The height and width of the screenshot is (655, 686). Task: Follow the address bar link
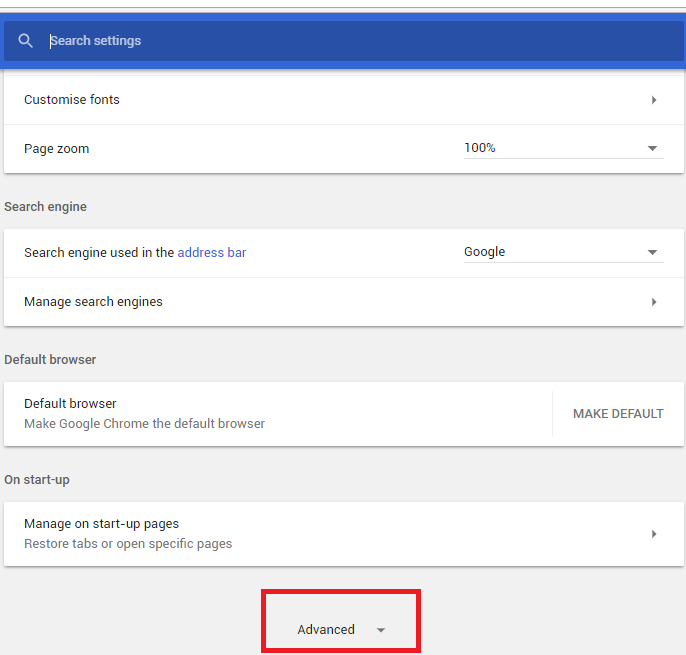coord(212,252)
